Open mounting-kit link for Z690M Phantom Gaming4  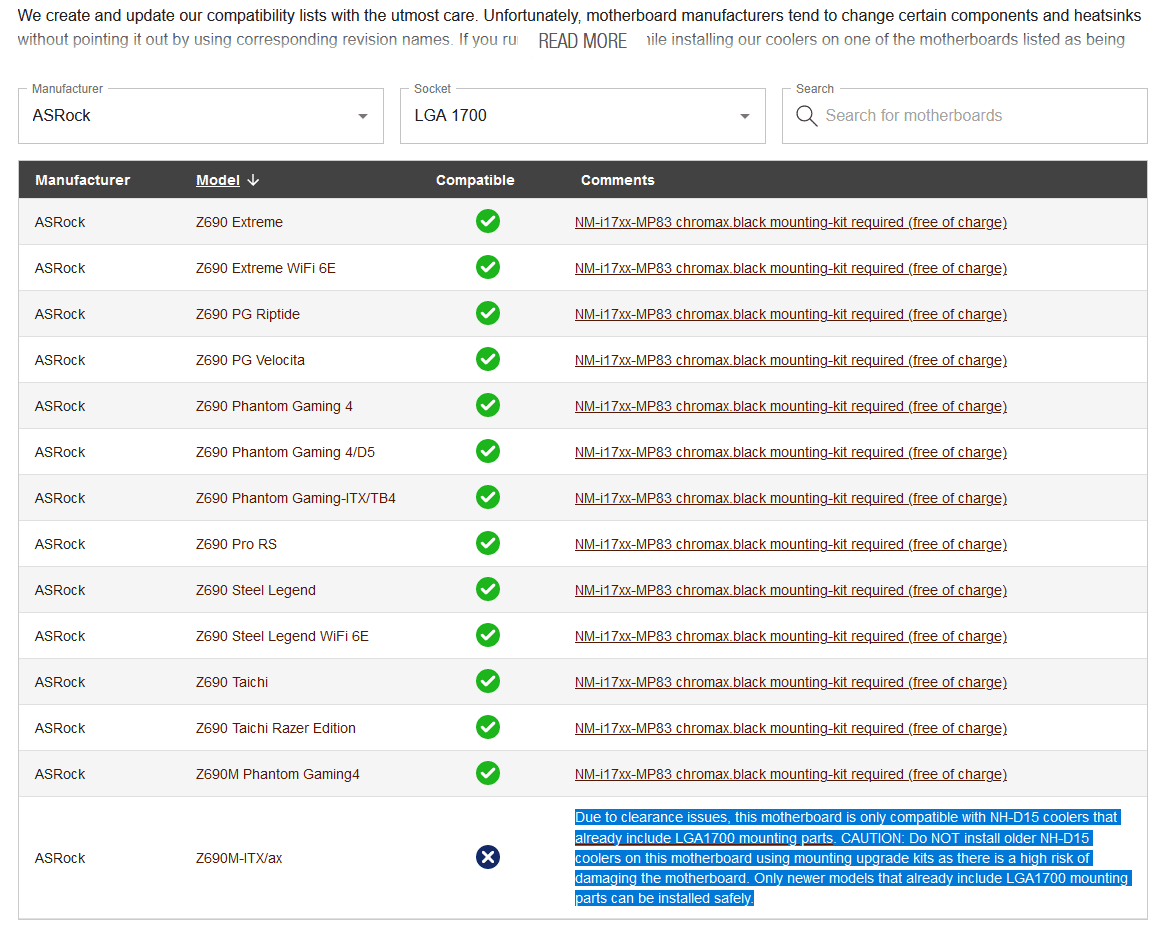(x=790, y=774)
